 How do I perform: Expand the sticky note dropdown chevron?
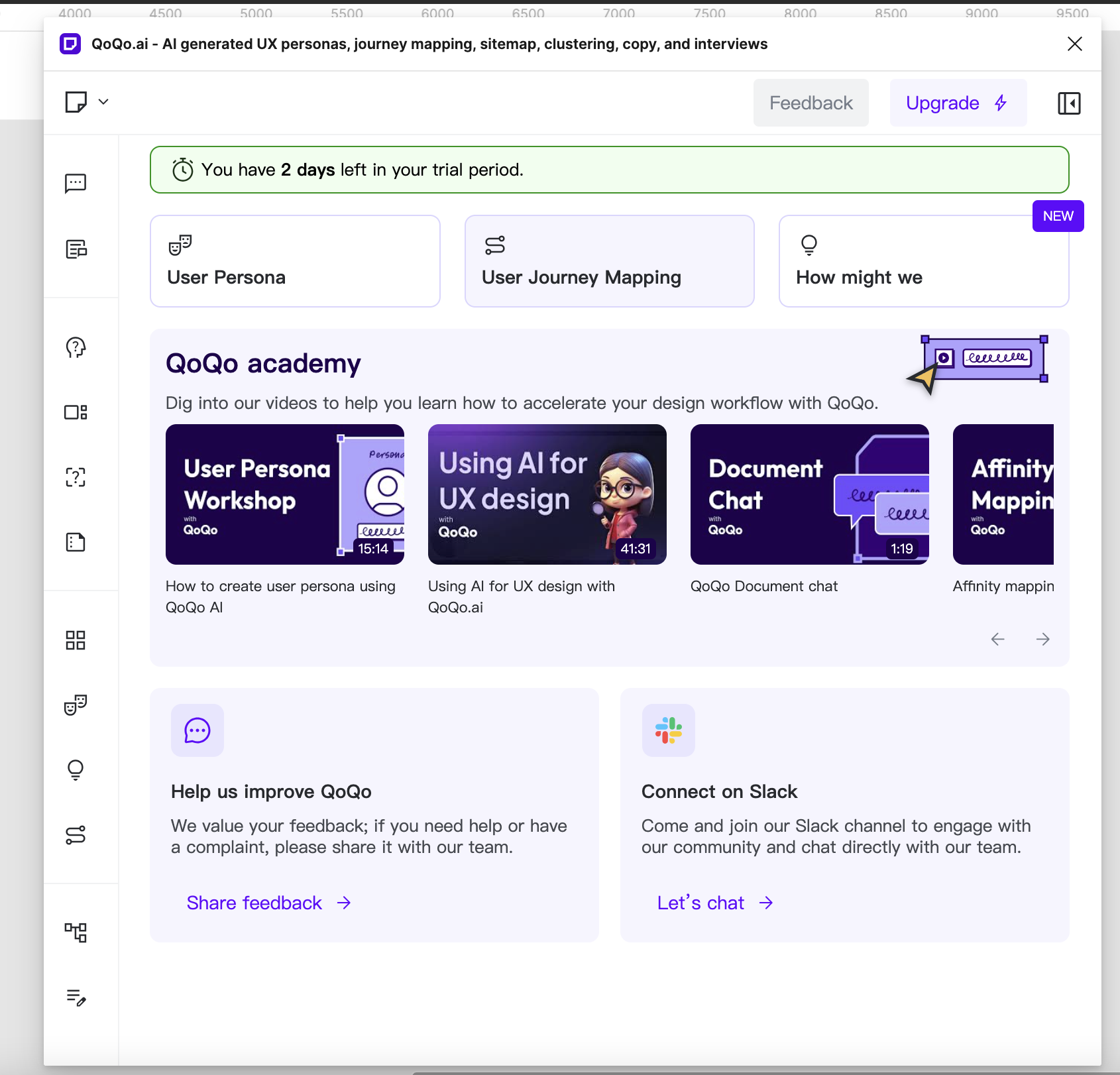coord(103,102)
